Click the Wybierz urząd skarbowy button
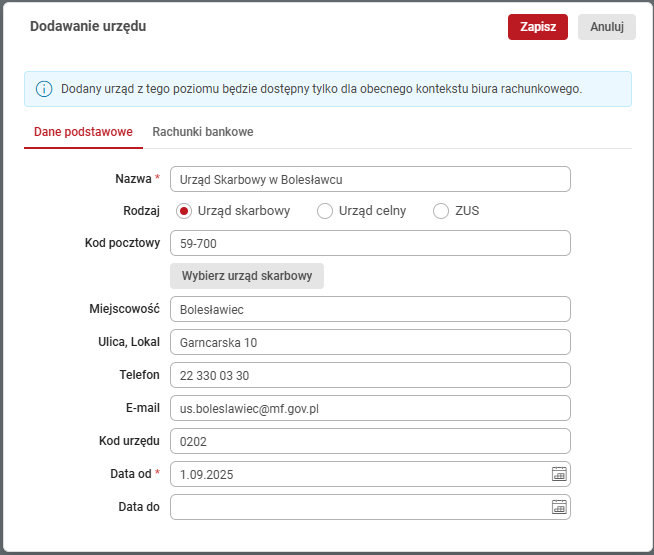This screenshot has width=654, height=555. [247, 276]
